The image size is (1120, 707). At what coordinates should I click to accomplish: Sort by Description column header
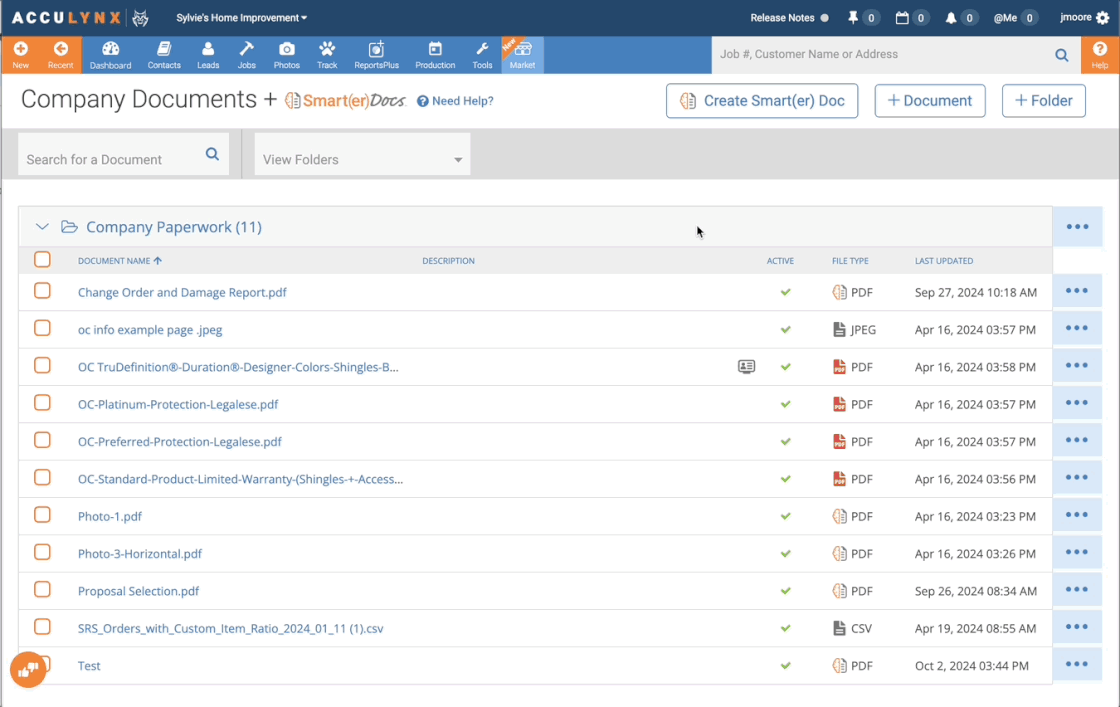coord(448,261)
